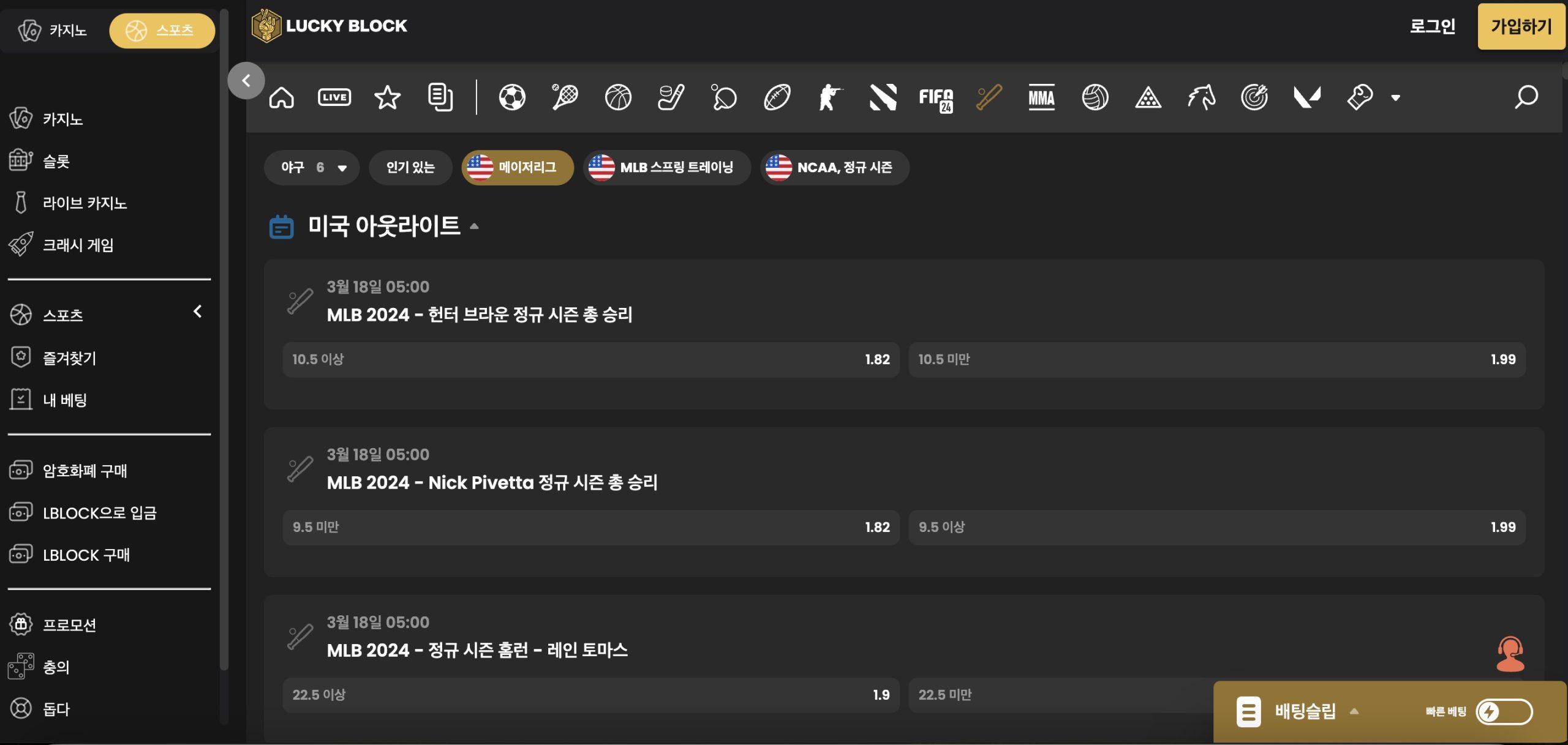Switch to the 스포츠 top tab

coord(162,30)
